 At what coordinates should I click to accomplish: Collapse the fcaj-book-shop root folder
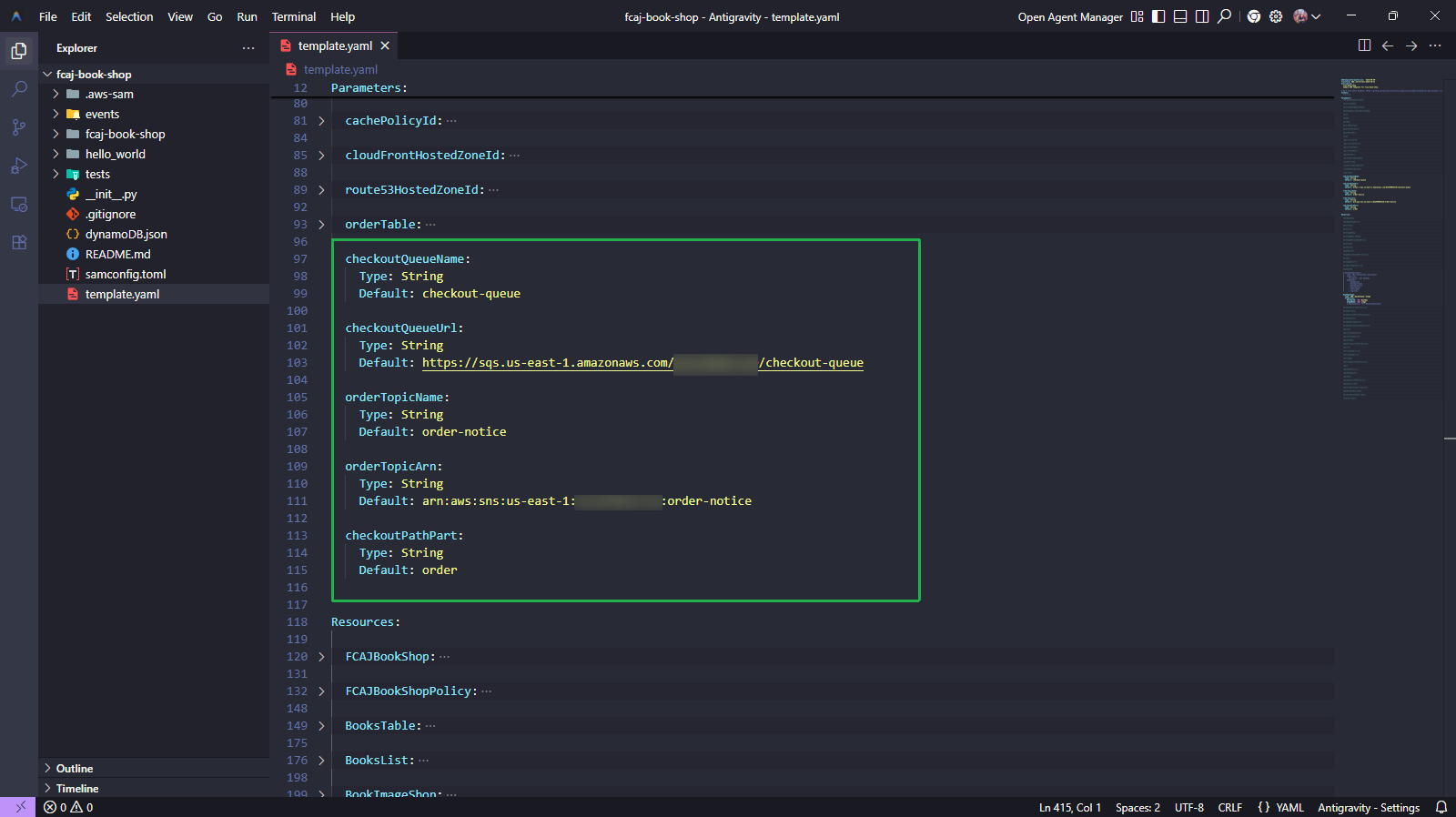(47, 75)
